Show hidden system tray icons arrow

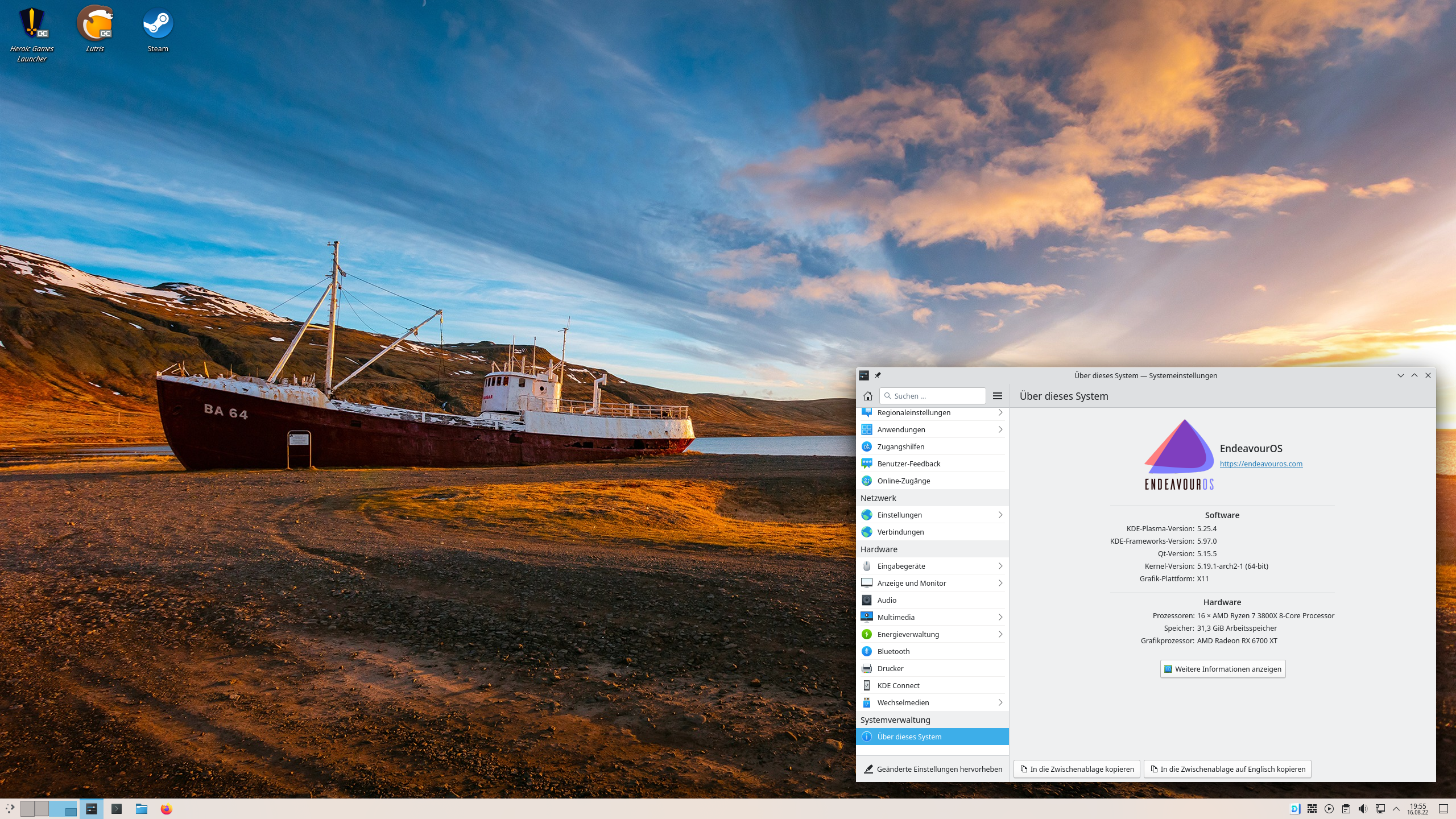coord(1396,809)
